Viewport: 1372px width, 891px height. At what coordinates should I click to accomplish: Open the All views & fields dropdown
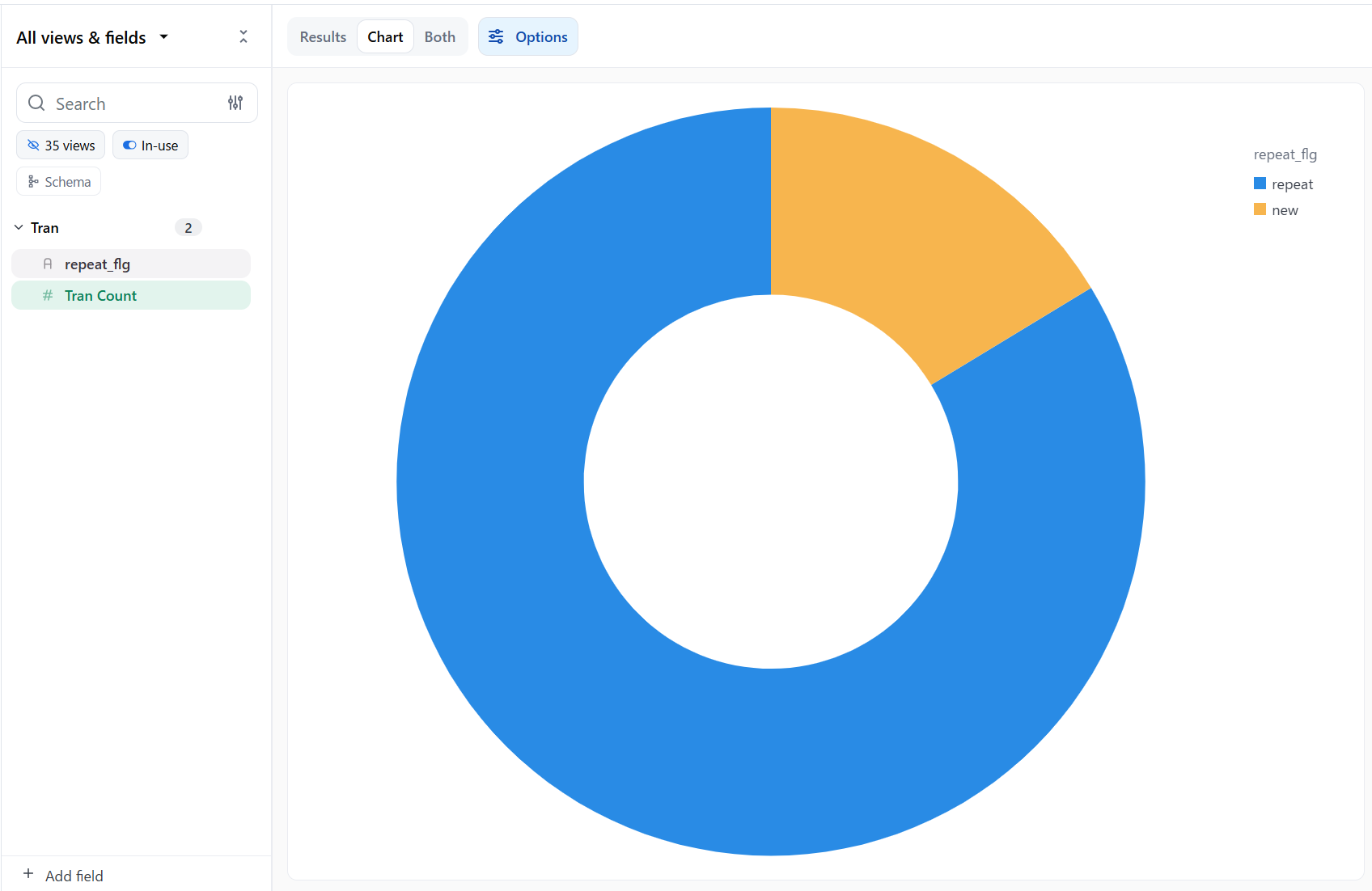[92, 38]
